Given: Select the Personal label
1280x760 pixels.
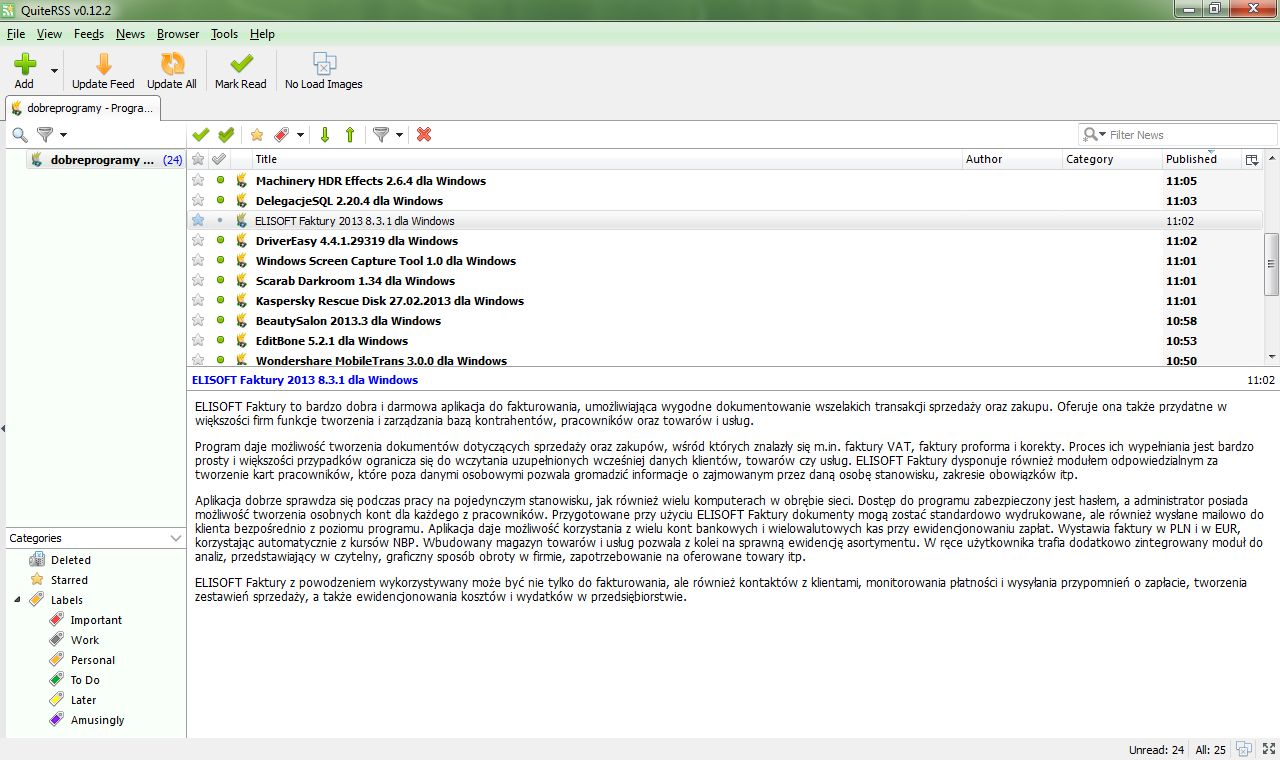Looking at the screenshot, I should click(93, 660).
